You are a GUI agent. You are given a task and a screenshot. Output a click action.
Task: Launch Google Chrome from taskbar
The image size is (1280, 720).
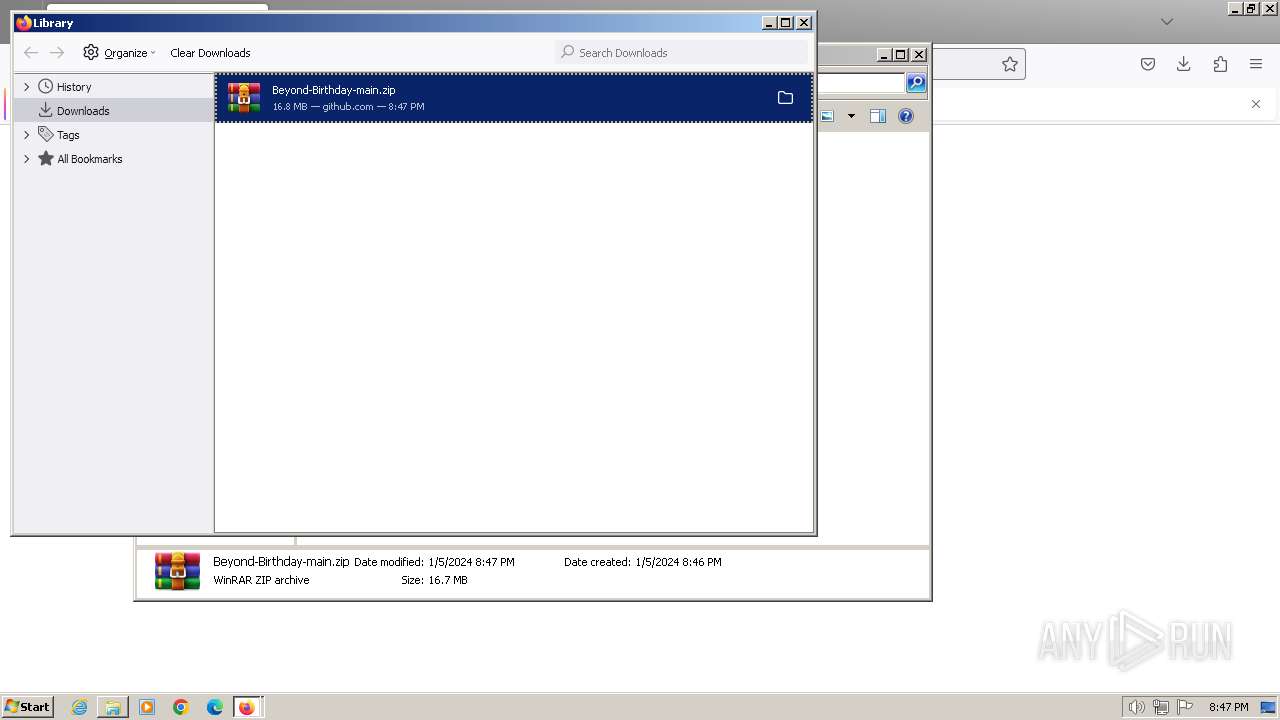click(181, 707)
